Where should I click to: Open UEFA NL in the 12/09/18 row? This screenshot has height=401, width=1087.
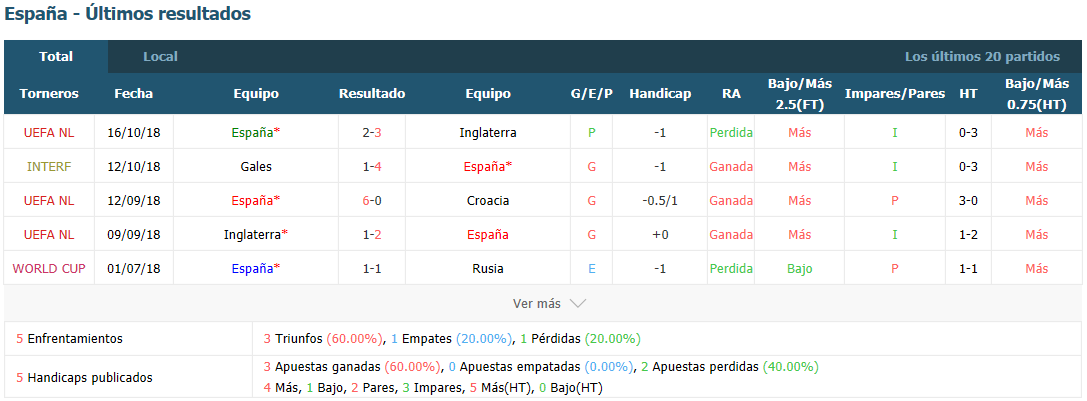(x=49, y=200)
